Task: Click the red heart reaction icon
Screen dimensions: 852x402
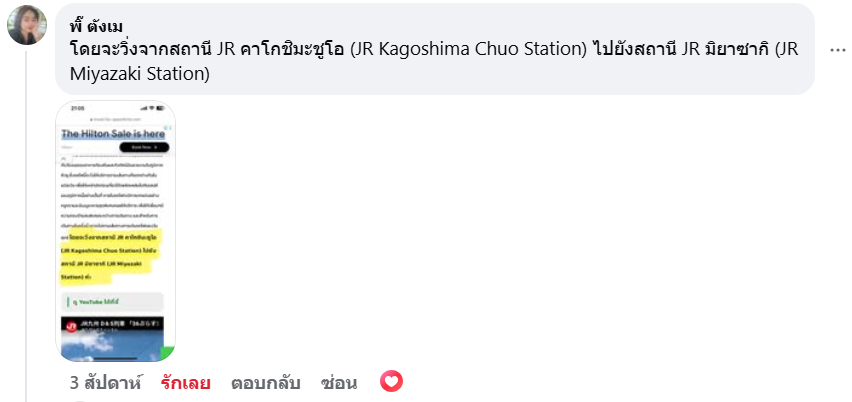Action: pyautogui.click(x=391, y=381)
